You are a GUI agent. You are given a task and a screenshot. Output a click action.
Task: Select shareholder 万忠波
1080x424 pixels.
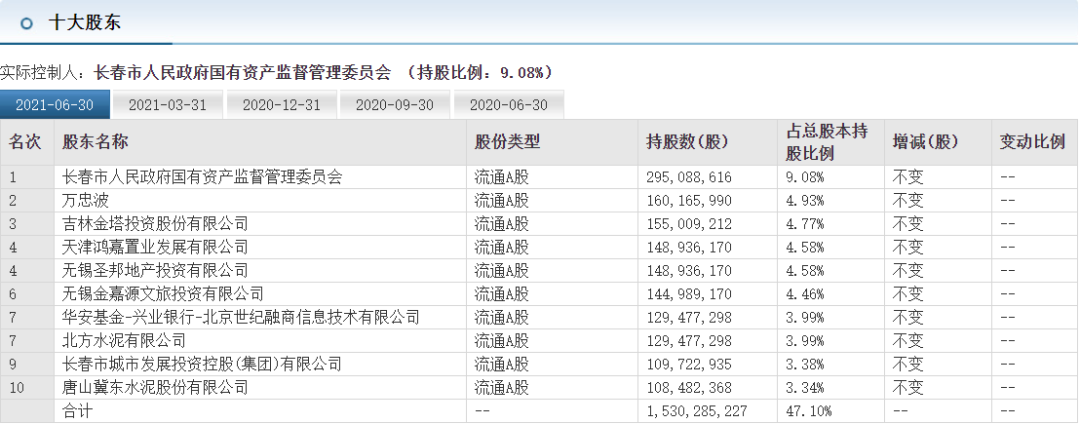[x=85, y=201]
